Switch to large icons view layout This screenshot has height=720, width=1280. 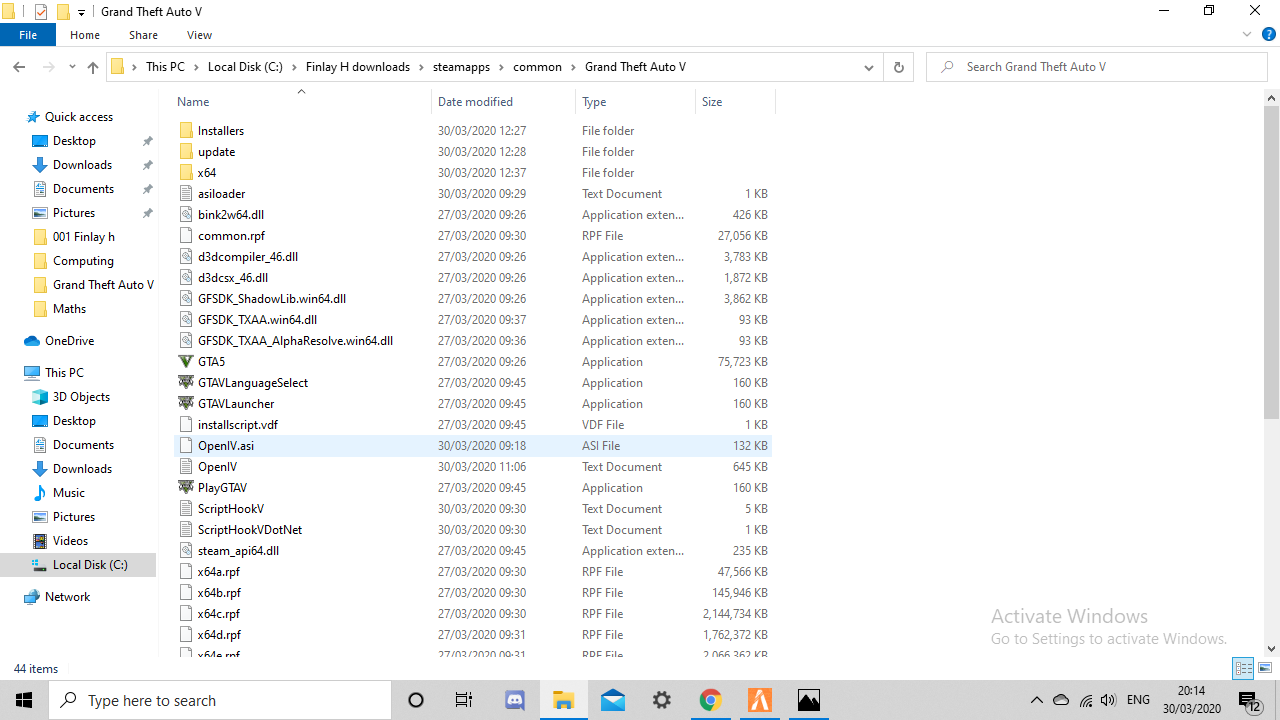[1265, 668]
